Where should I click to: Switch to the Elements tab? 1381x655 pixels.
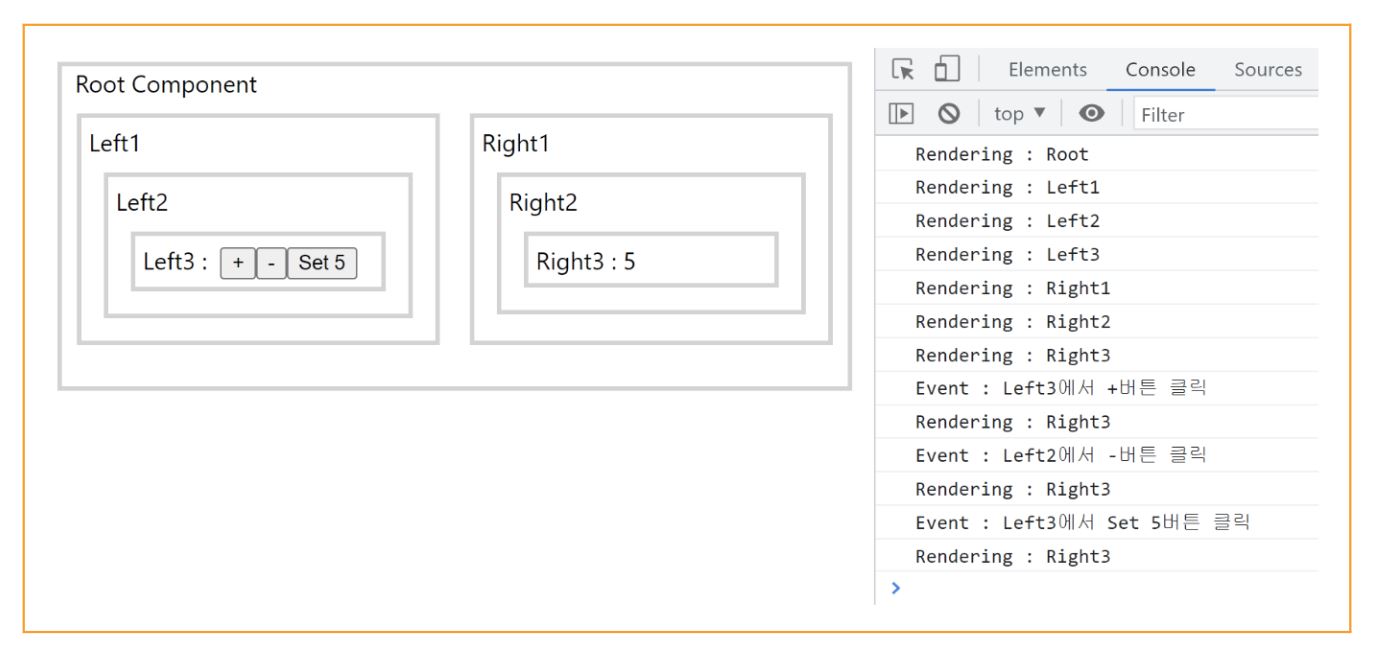pos(1047,70)
